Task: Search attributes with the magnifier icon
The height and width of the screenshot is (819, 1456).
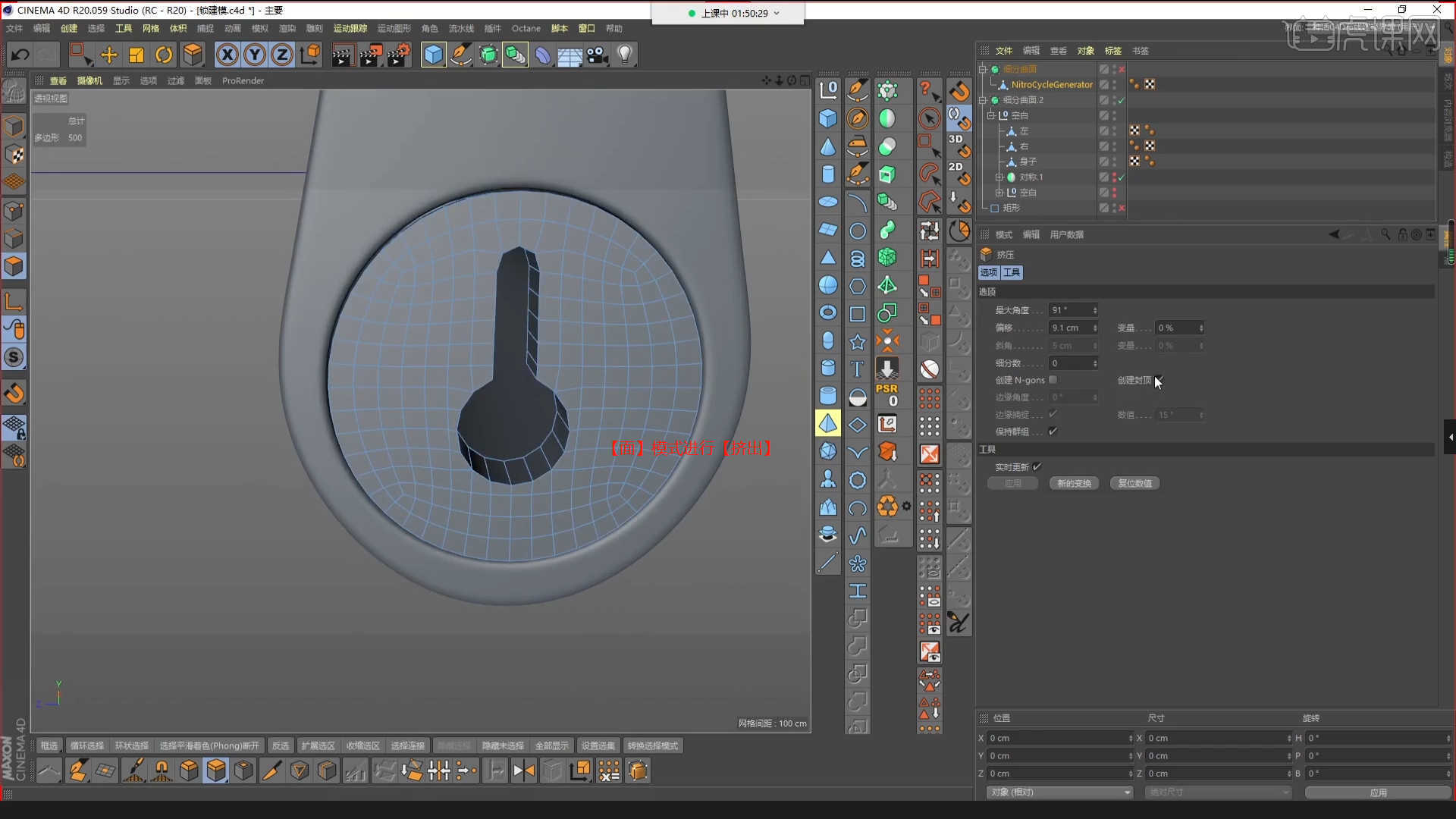Action: (1385, 234)
